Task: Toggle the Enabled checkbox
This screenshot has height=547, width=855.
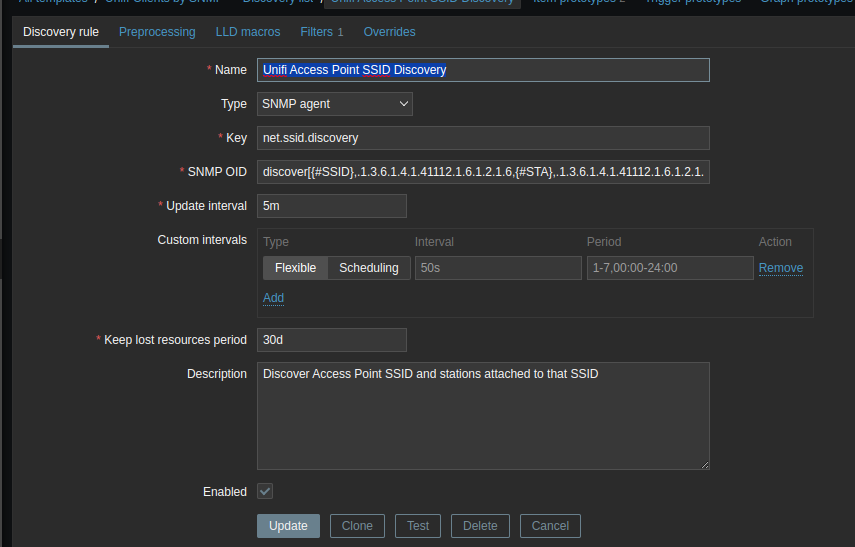Action: [x=265, y=491]
